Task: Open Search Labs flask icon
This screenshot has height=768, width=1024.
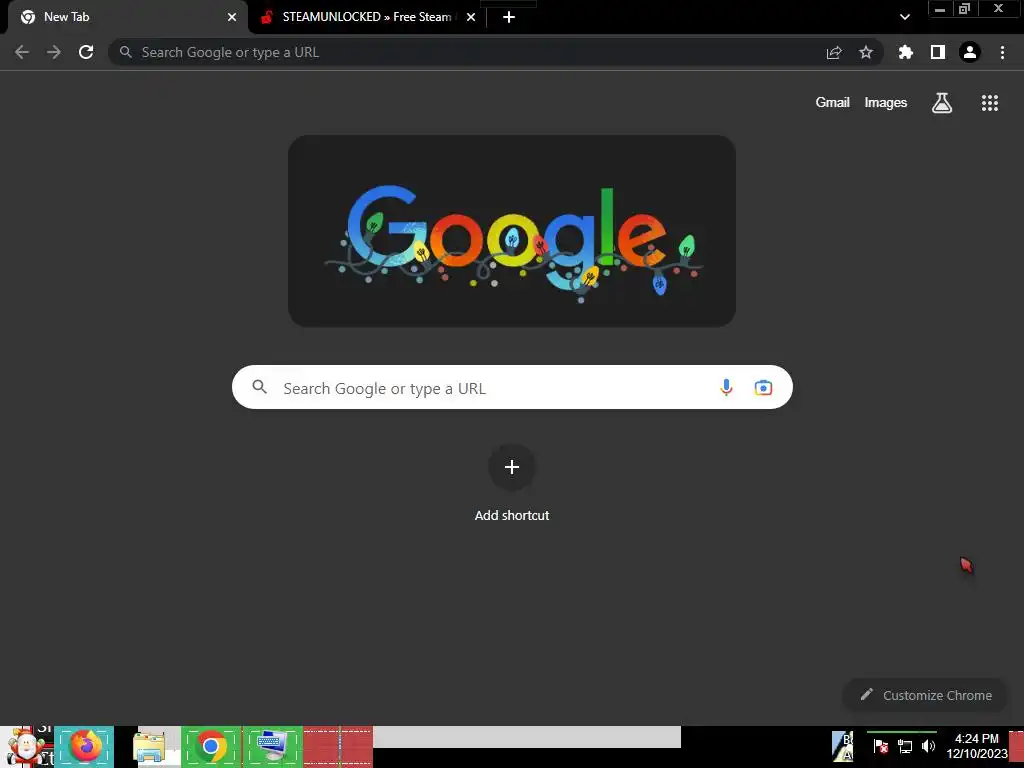Action: [942, 103]
